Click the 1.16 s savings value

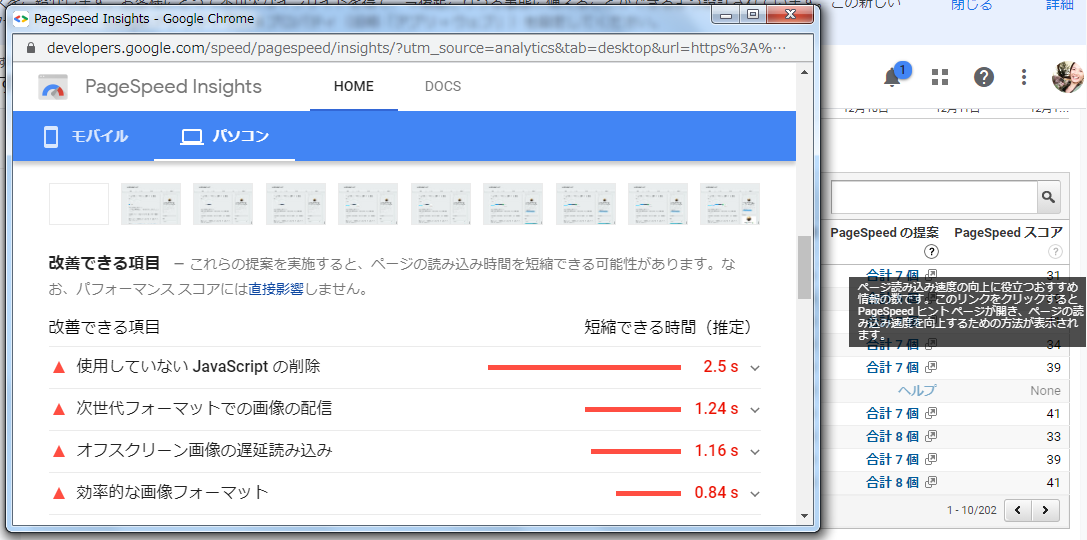point(716,451)
